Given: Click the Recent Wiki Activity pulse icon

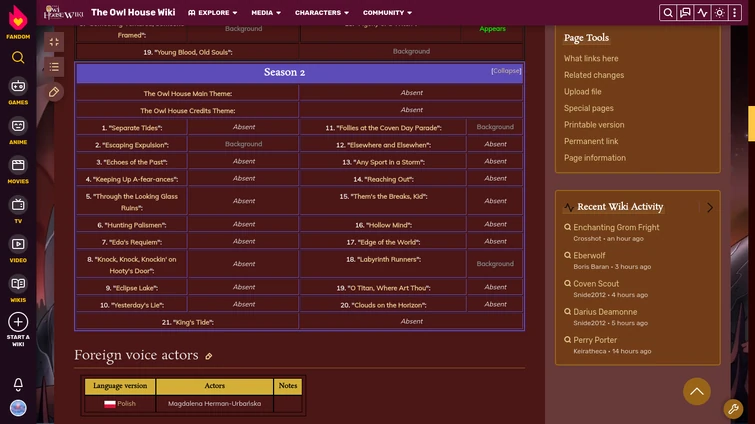Looking at the screenshot, I should coord(569,207).
